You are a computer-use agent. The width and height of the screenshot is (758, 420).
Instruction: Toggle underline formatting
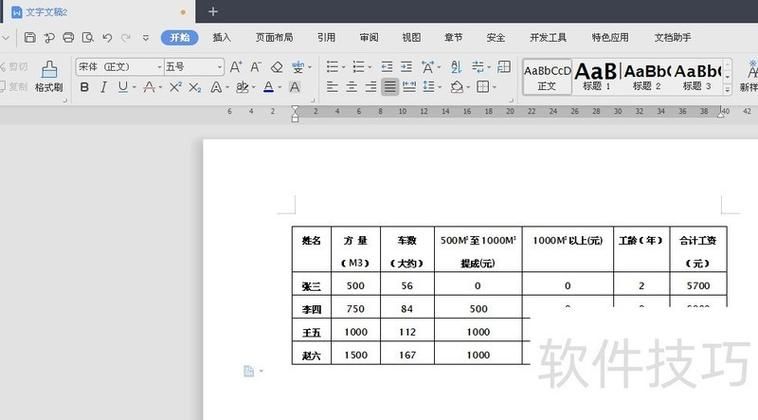pyautogui.click(x=123, y=87)
